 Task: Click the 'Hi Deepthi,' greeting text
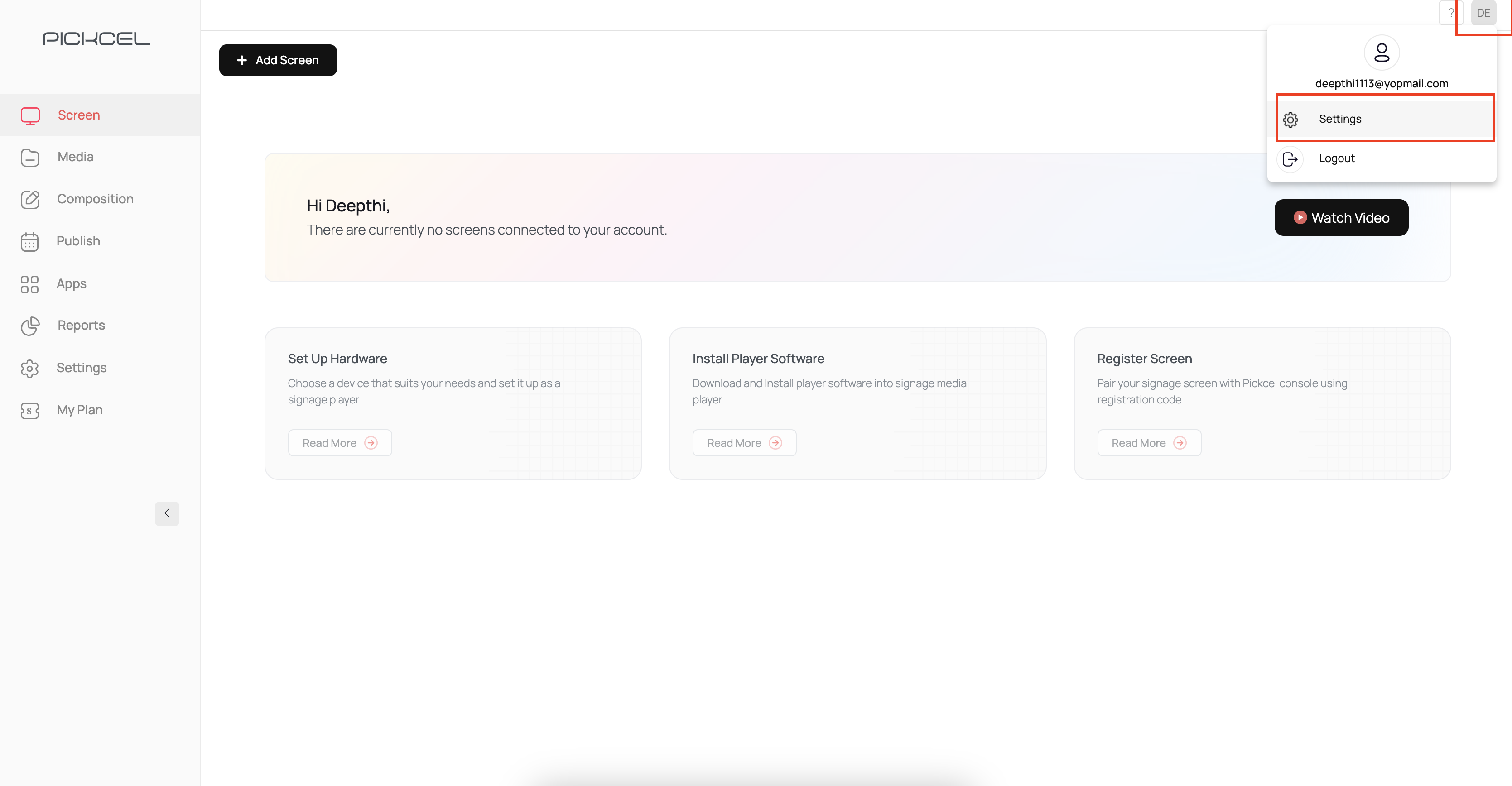click(x=348, y=206)
